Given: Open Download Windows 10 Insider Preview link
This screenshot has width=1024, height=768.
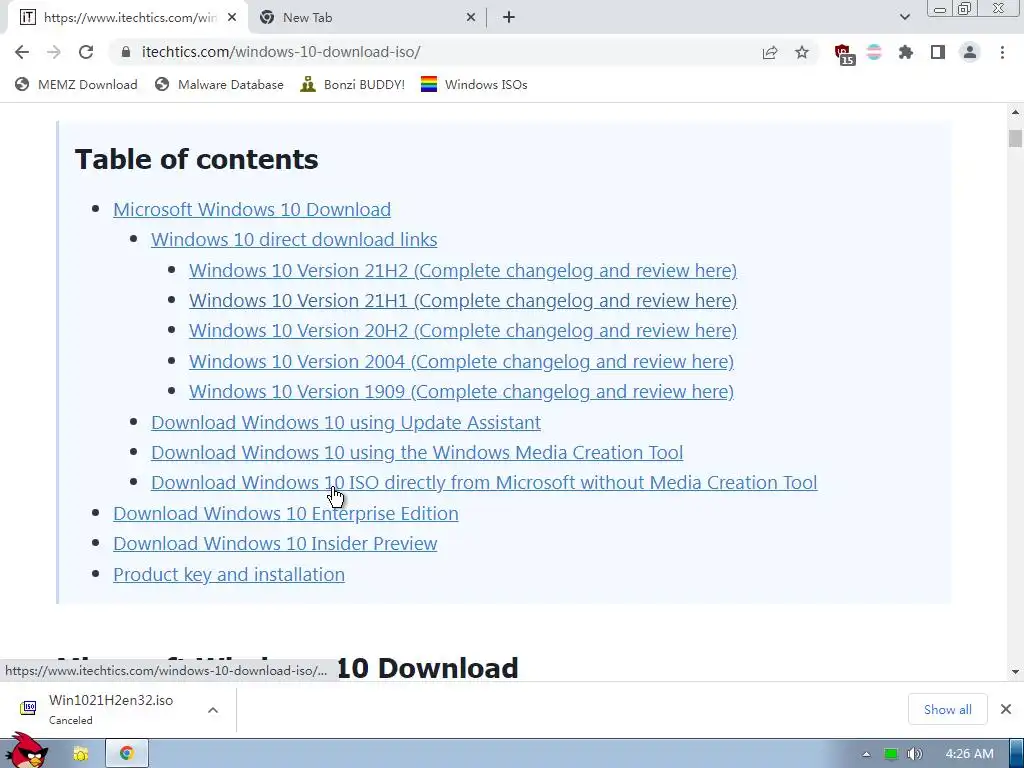Looking at the screenshot, I should (275, 543).
